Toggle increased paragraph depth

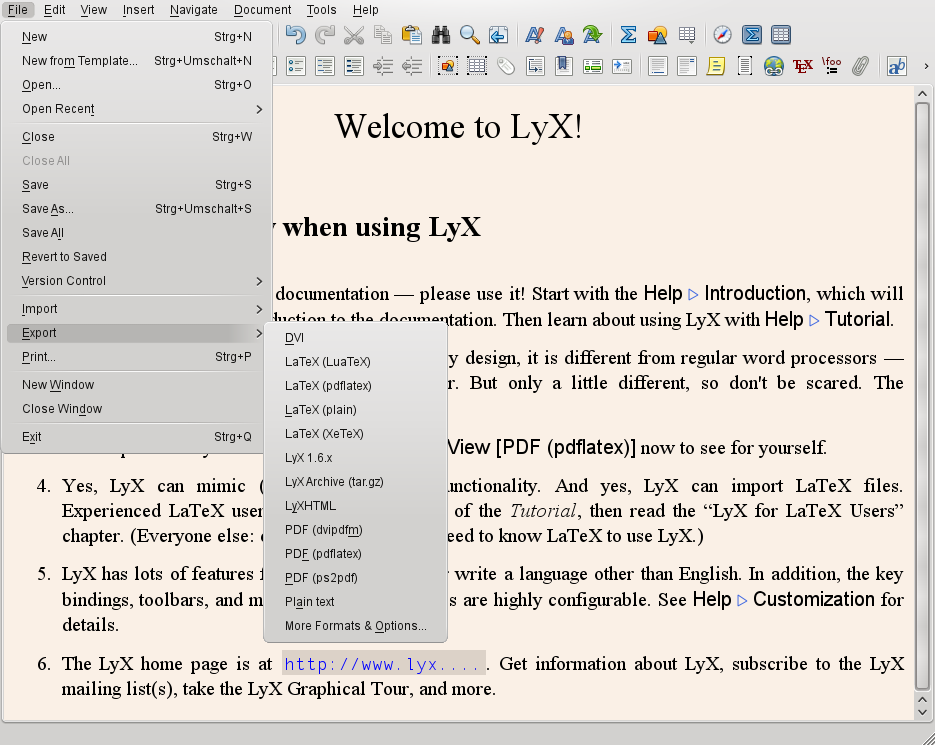[382, 66]
